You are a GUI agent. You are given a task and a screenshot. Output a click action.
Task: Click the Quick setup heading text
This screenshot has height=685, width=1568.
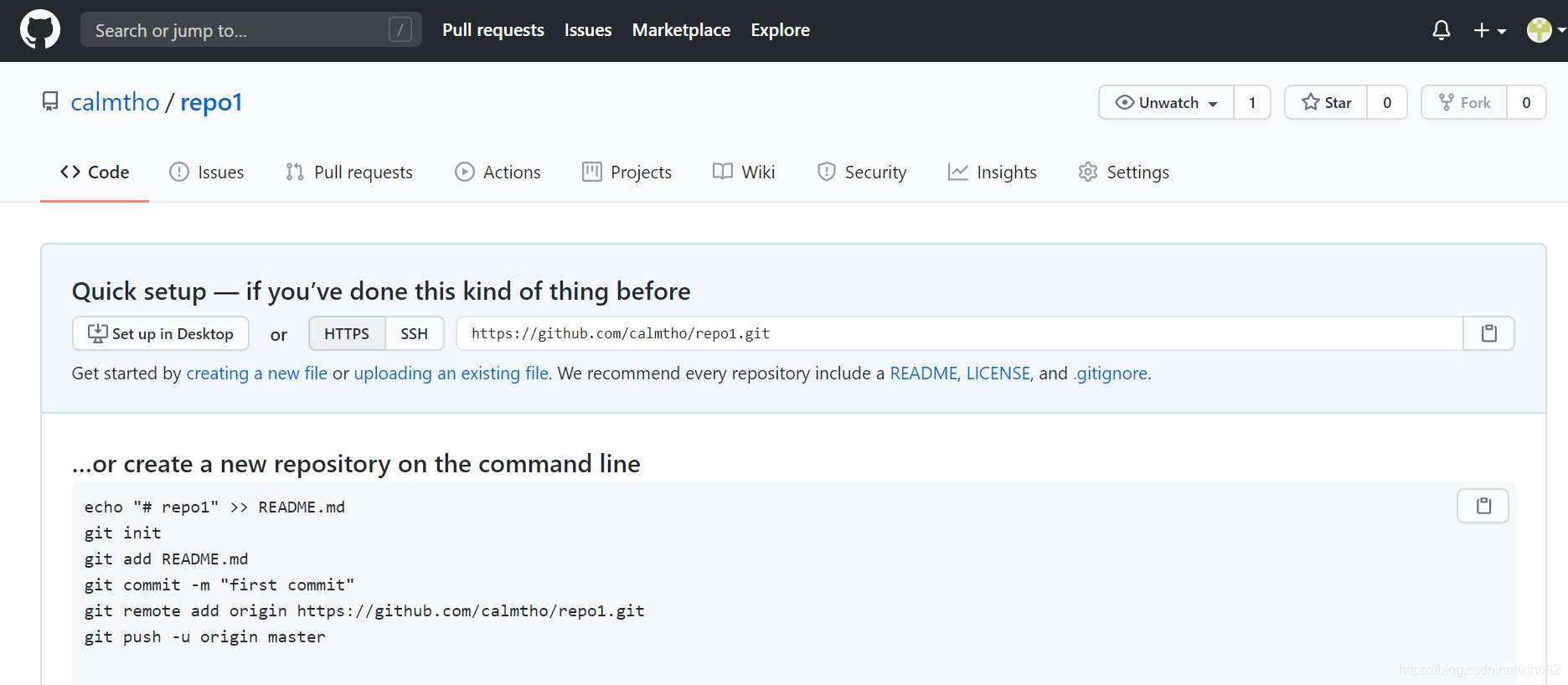coord(381,291)
